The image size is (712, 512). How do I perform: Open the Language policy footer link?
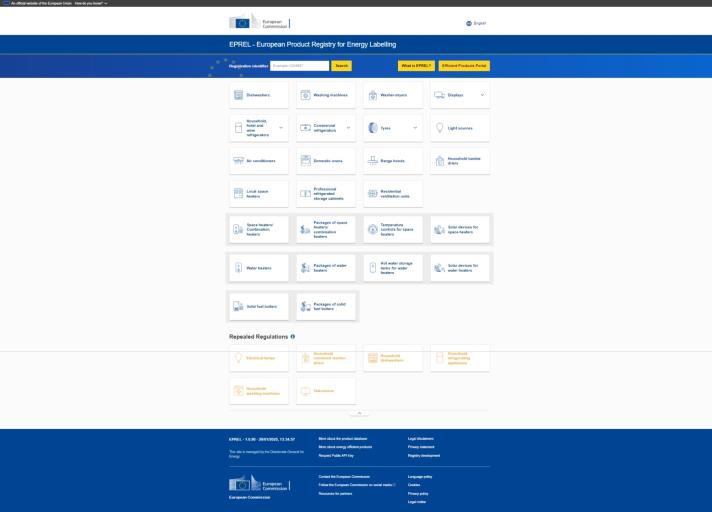click(420, 477)
